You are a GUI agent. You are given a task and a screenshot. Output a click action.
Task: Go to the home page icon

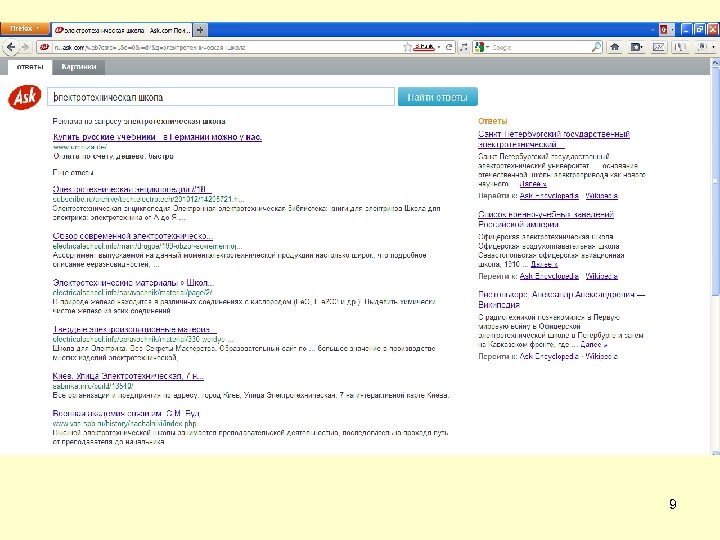click(614, 47)
